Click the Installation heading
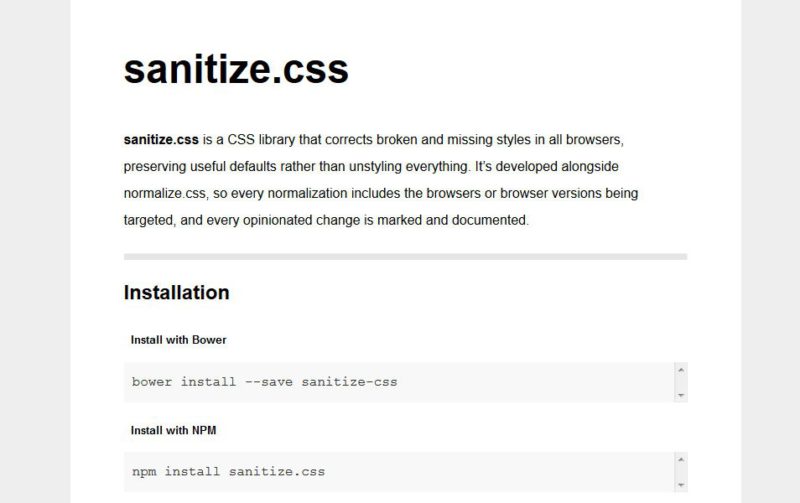This screenshot has height=503, width=800. [x=176, y=293]
